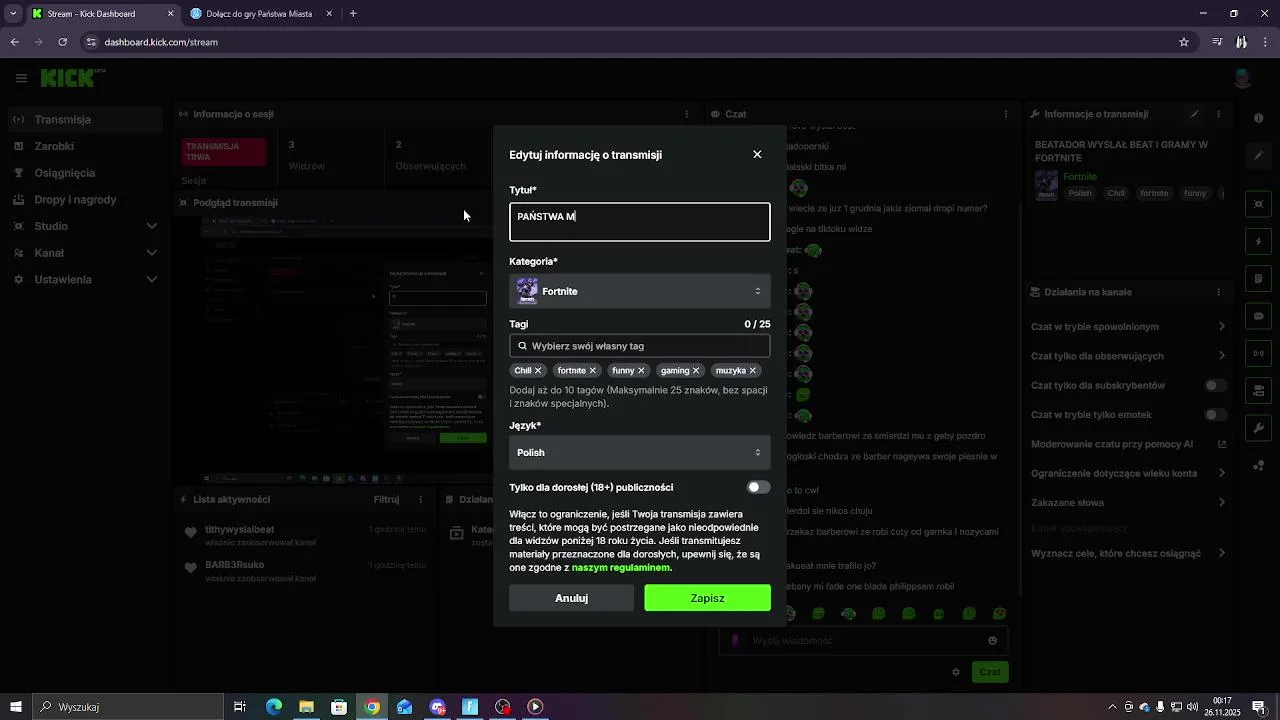Click the tag search field
The width and height of the screenshot is (1280, 720).
coord(640,346)
